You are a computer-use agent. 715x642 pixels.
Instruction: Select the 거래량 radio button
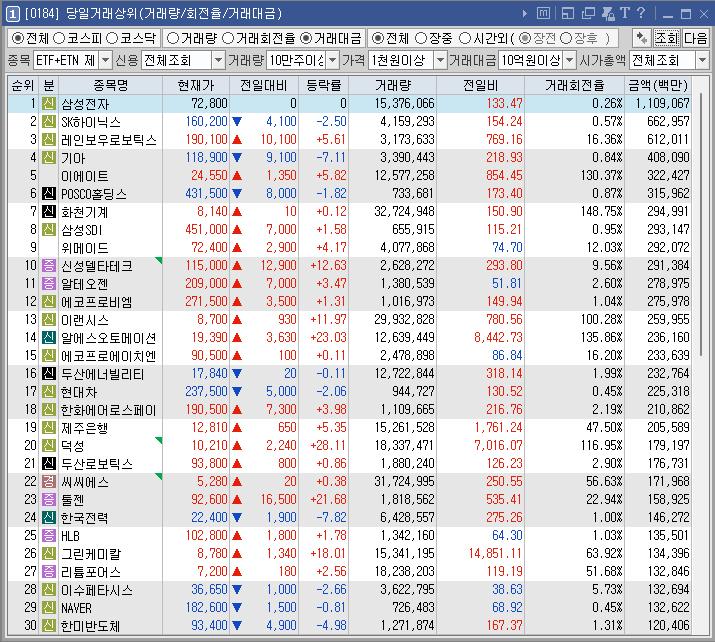(x=172, y=38)
